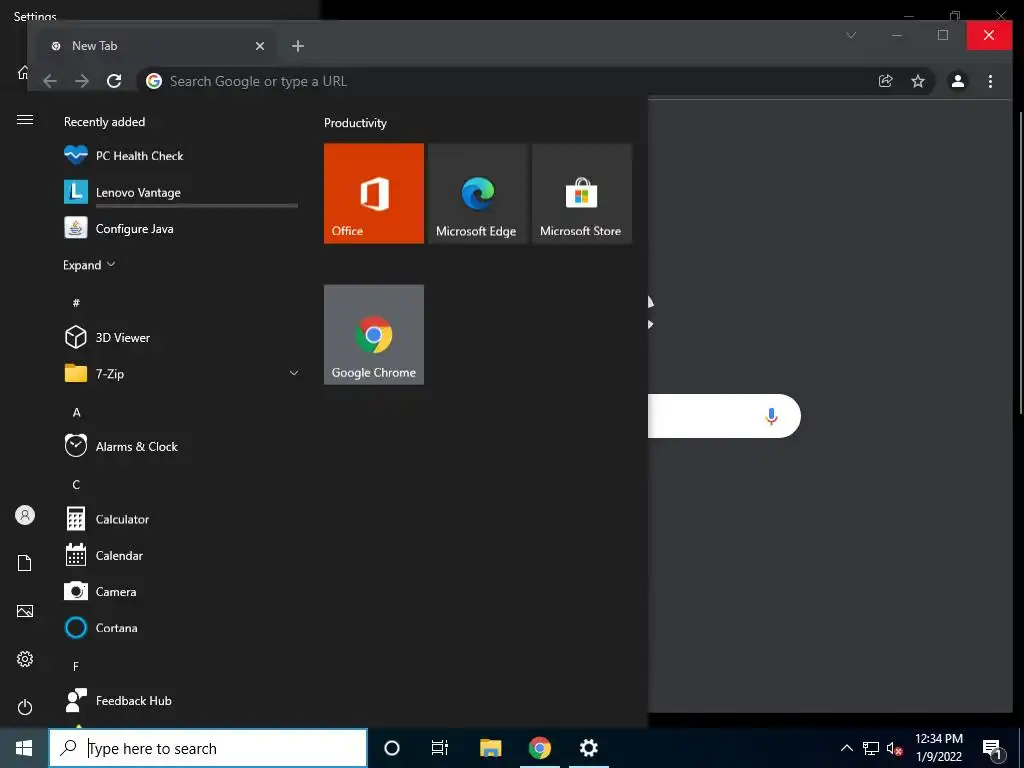Open a new Chrome tab
Image resolution: width=1024 pixels, height=768 pixels.
coord(298,46)
